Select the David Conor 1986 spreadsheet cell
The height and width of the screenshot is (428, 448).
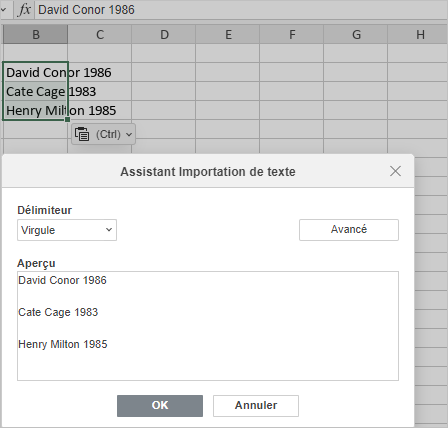pos(35,72)
